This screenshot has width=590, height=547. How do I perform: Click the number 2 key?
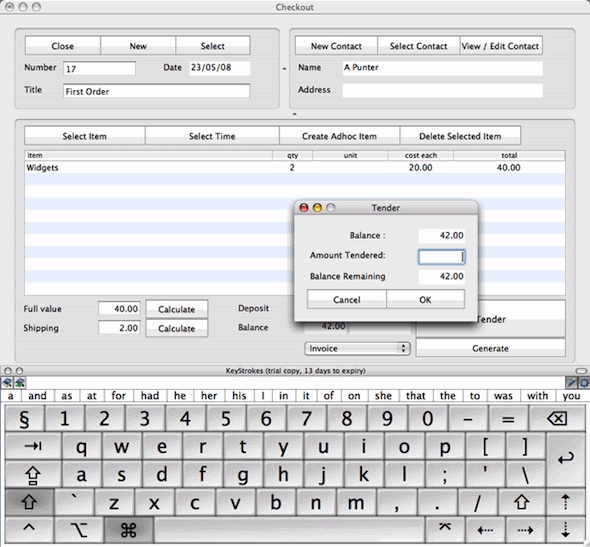[104, 418]
